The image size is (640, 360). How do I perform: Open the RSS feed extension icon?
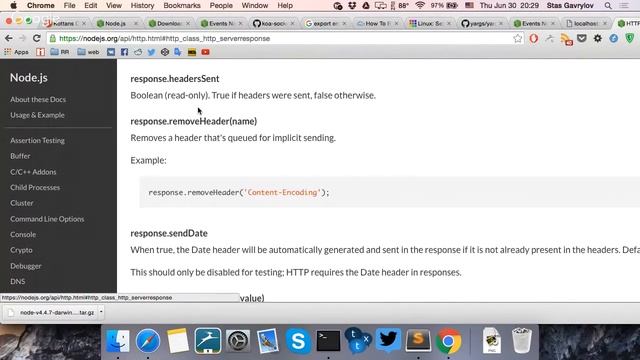[566, 39]
